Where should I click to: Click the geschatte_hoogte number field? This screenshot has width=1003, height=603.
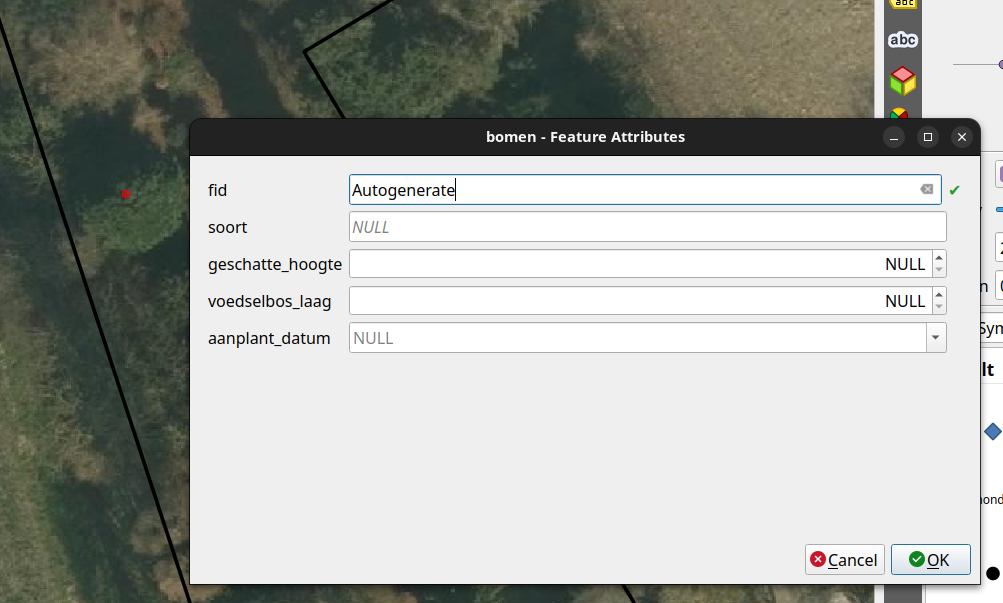click(638, 264)
